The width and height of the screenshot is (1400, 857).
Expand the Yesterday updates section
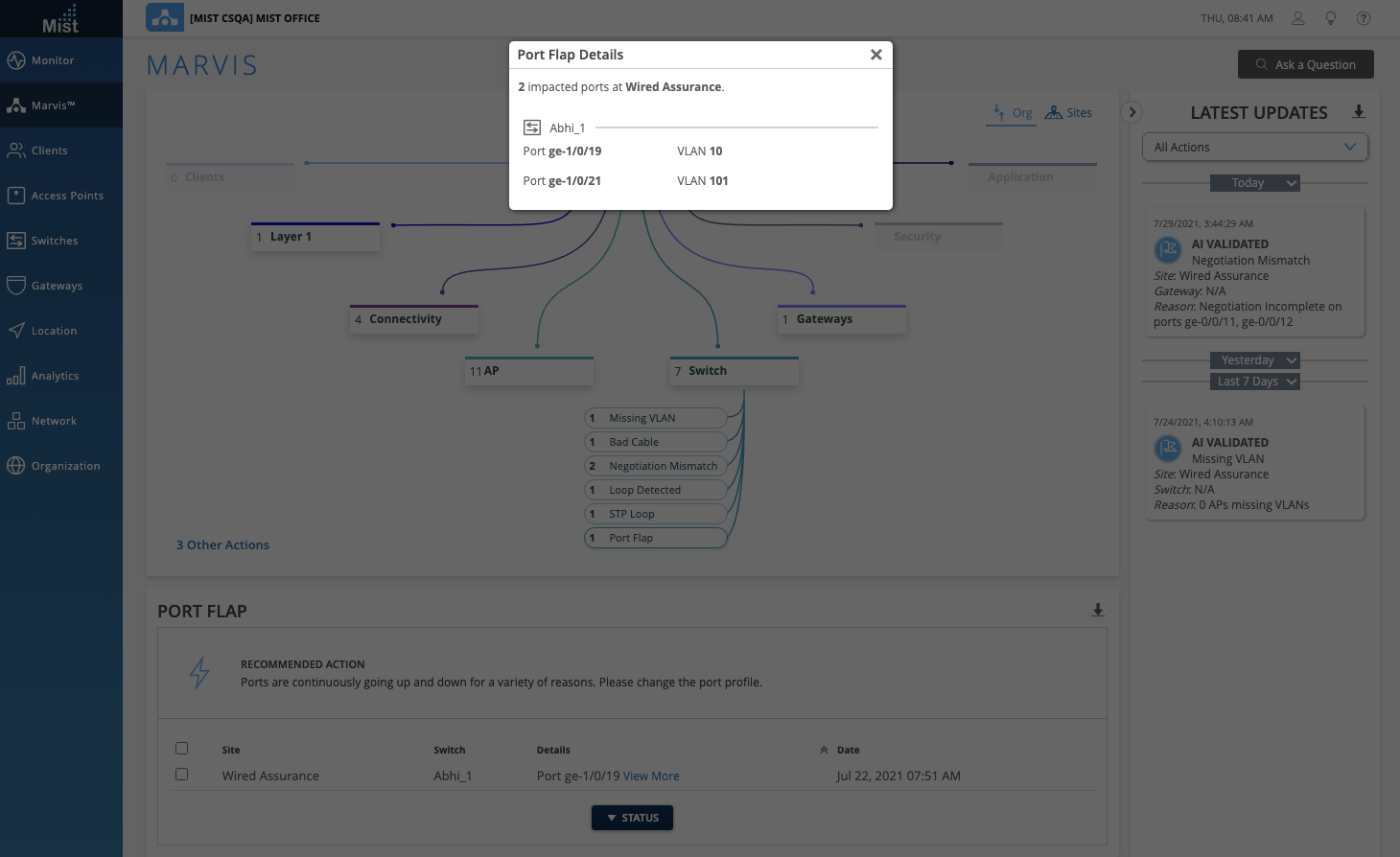pos(1254,360)
